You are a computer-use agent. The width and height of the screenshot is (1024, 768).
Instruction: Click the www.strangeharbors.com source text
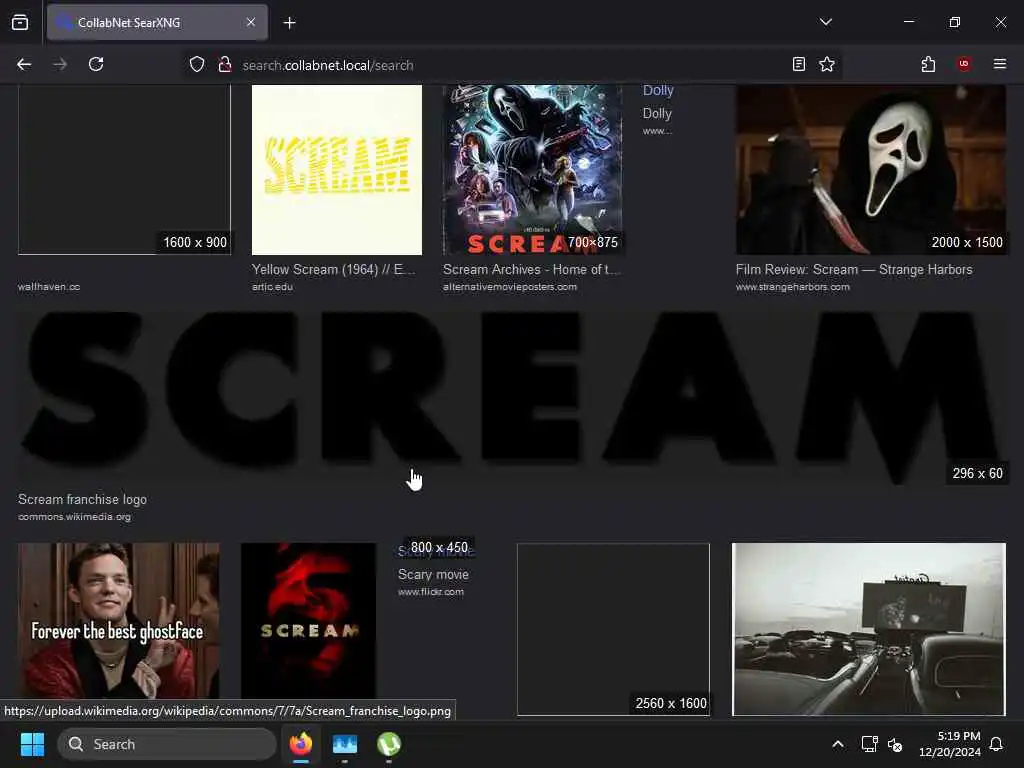(x=793, y=287)
